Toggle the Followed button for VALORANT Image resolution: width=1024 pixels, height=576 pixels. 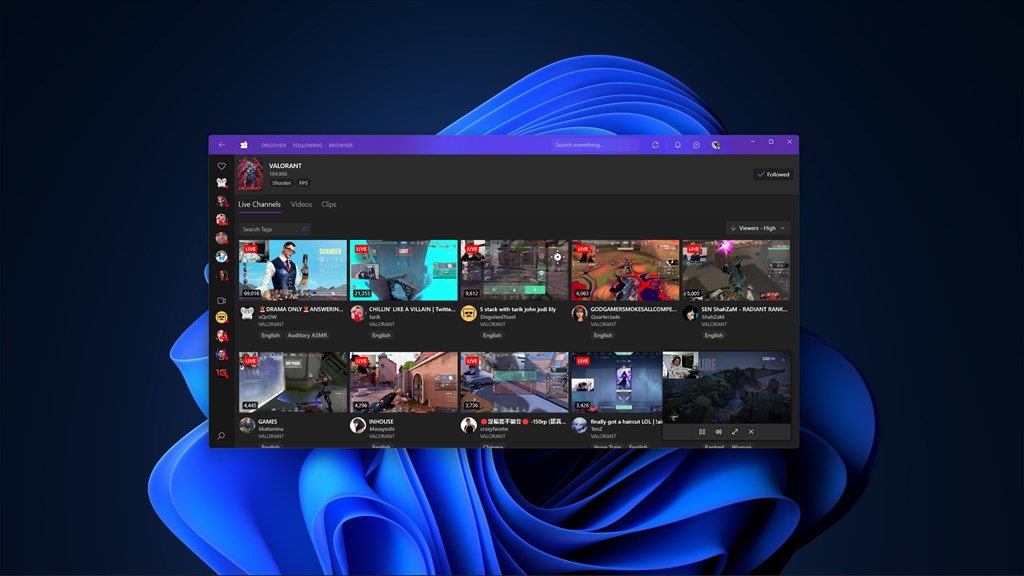point(773,174)
